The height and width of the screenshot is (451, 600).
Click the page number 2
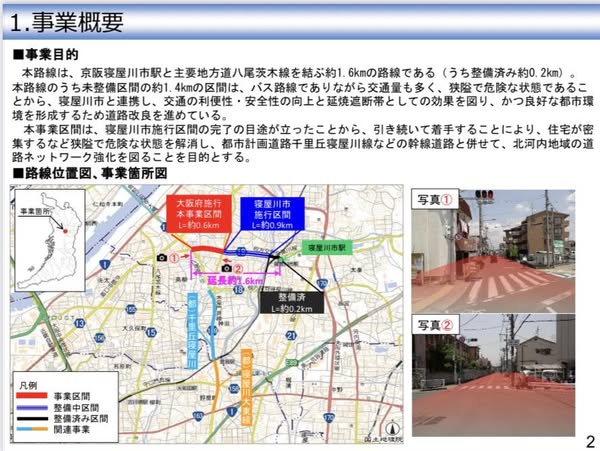point(587,436)
